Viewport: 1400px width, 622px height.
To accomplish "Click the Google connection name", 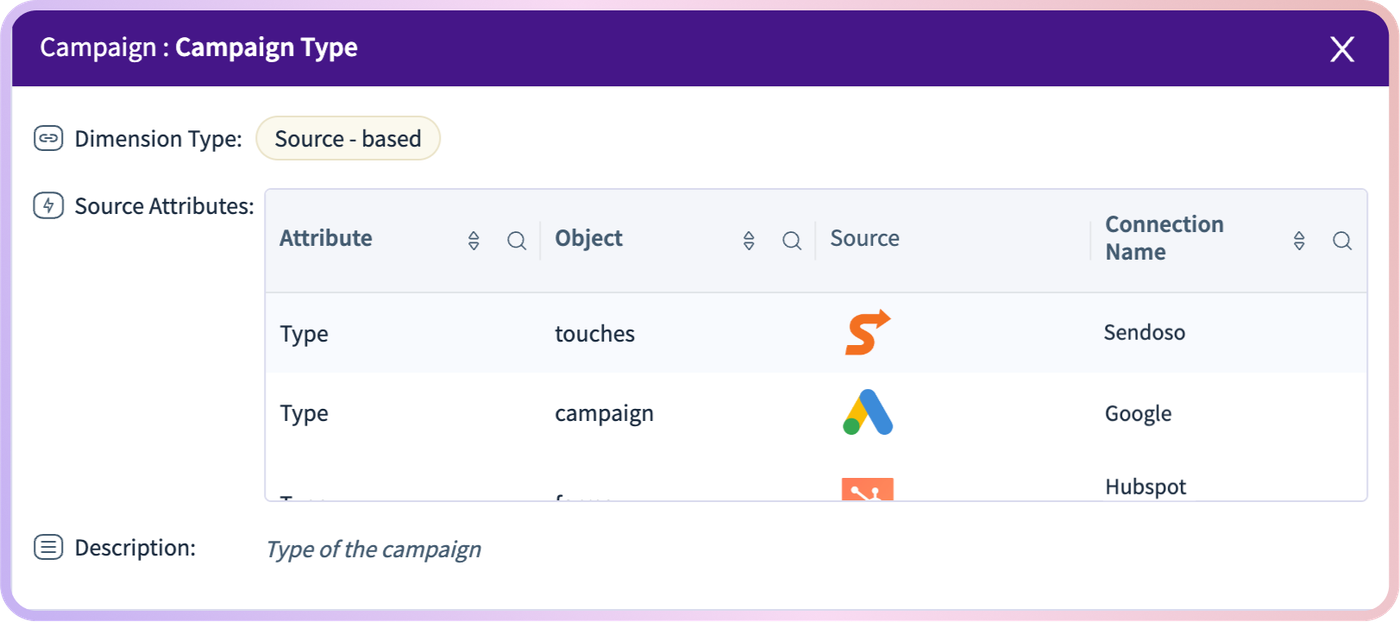I will 1138,414.
